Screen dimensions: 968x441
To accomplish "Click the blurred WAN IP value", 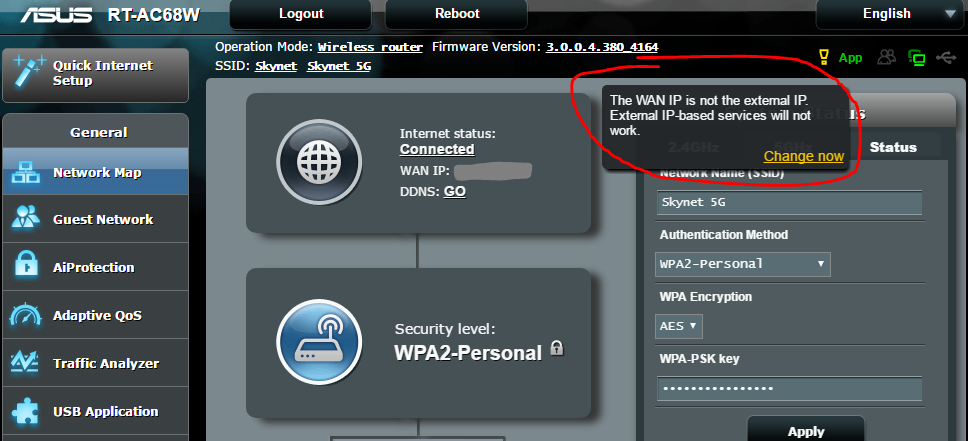I will 493,171.
